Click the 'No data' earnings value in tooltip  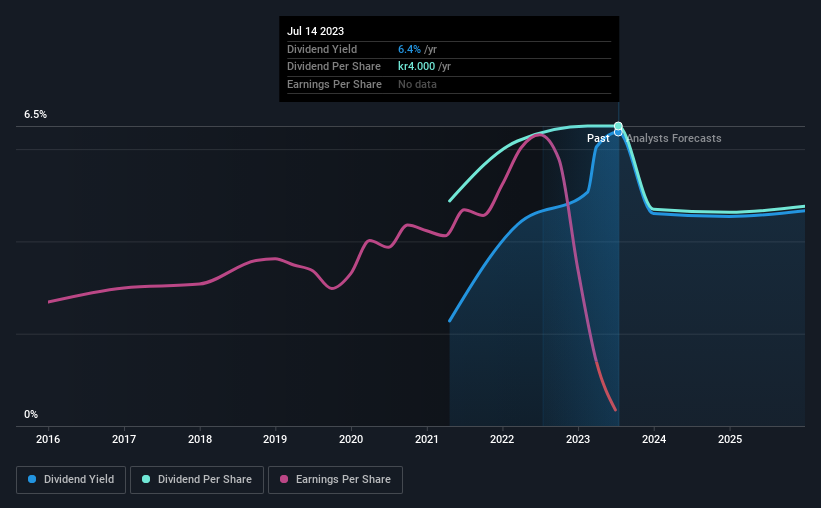[x=417, y=84]
